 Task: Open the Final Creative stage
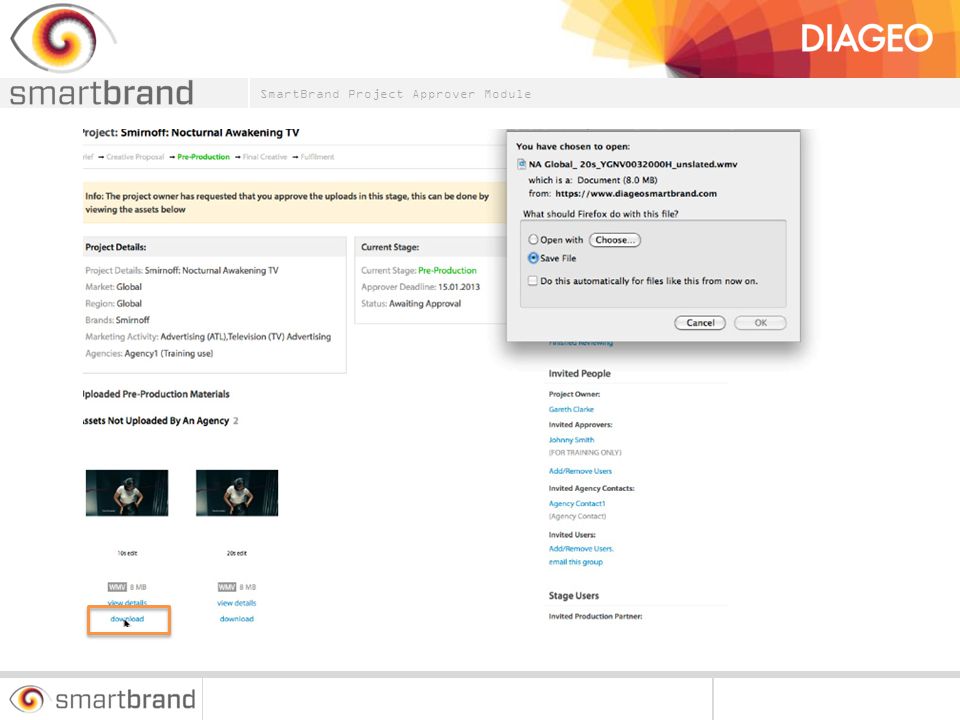point(264,157)
